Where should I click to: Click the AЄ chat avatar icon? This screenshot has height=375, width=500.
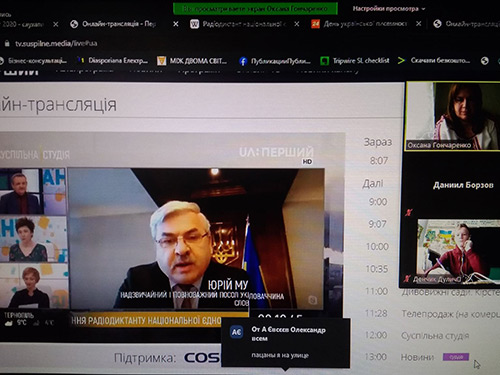click(x=236, y=332)
